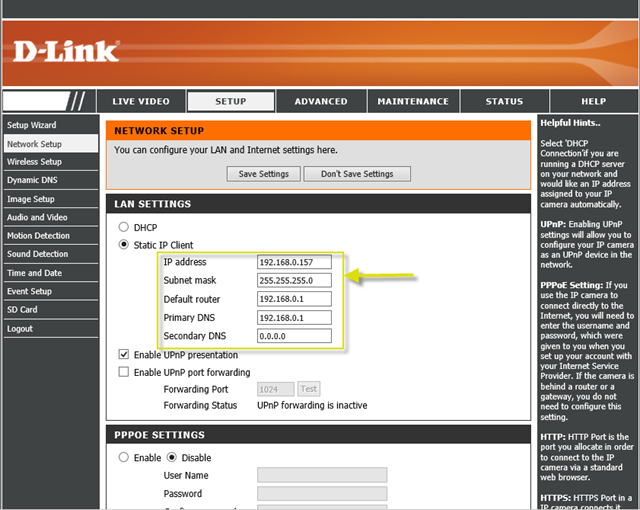Screen dimensions: 640x510
Task: Click the Test button
Action: click(309, 389)
